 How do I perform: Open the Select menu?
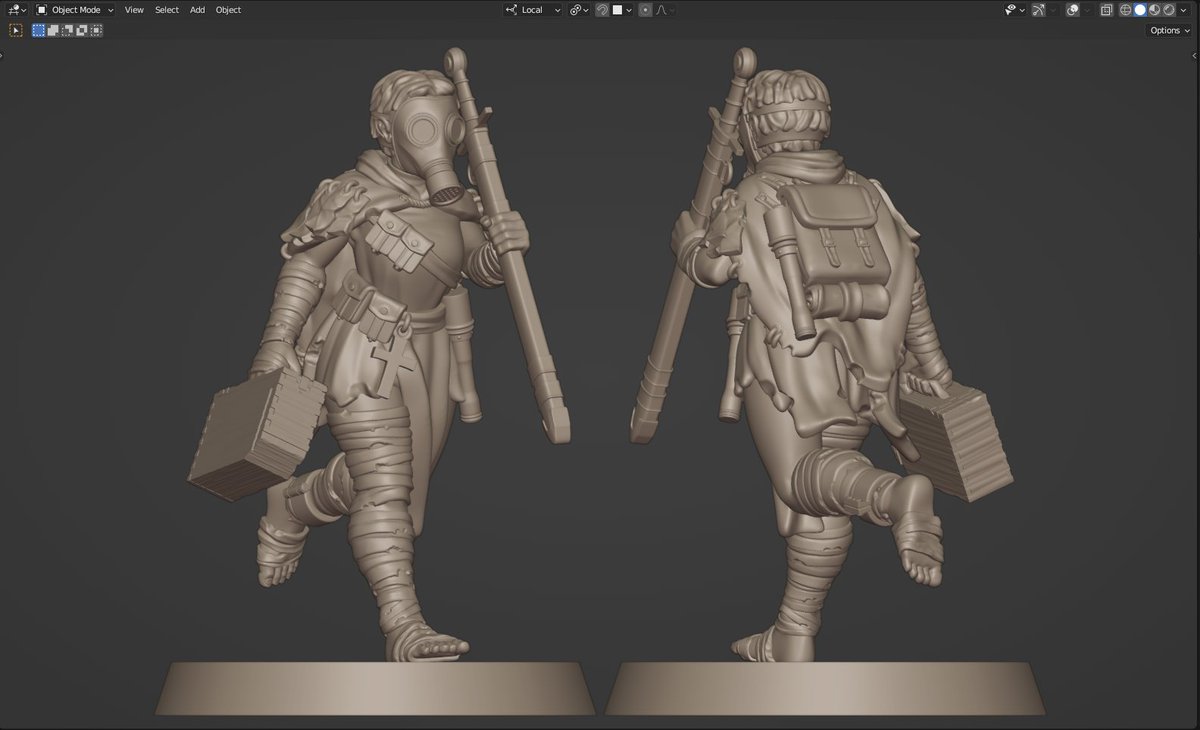pos(166,9)
